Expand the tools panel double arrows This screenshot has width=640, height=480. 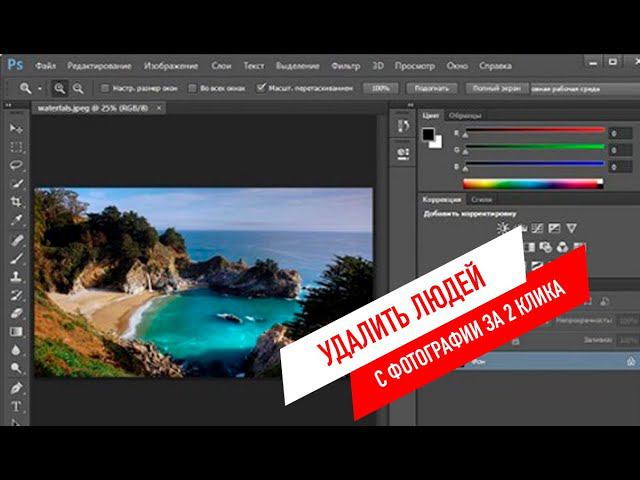point(8,105)
